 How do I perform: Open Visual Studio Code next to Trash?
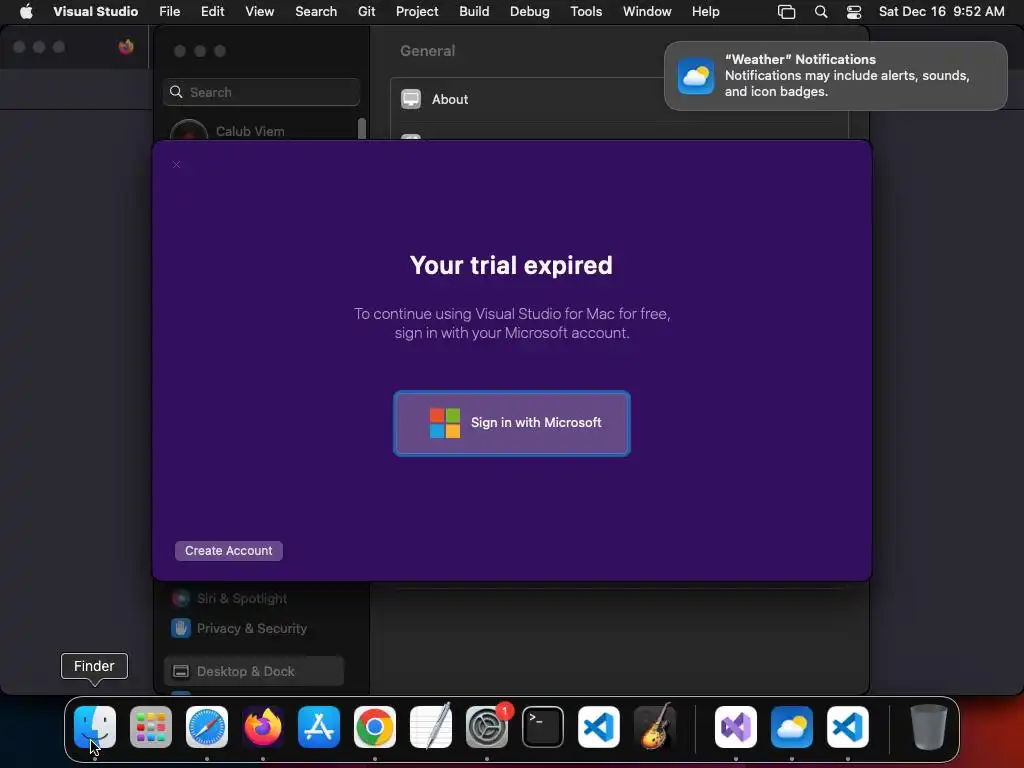[x=848, y=727]
